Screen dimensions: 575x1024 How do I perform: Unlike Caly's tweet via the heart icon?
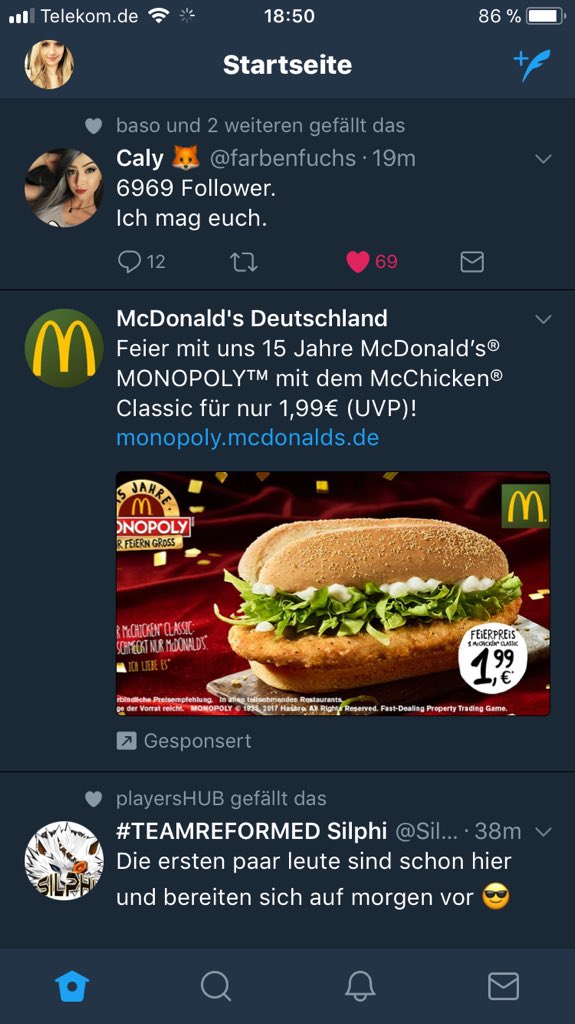coord(357,263)
